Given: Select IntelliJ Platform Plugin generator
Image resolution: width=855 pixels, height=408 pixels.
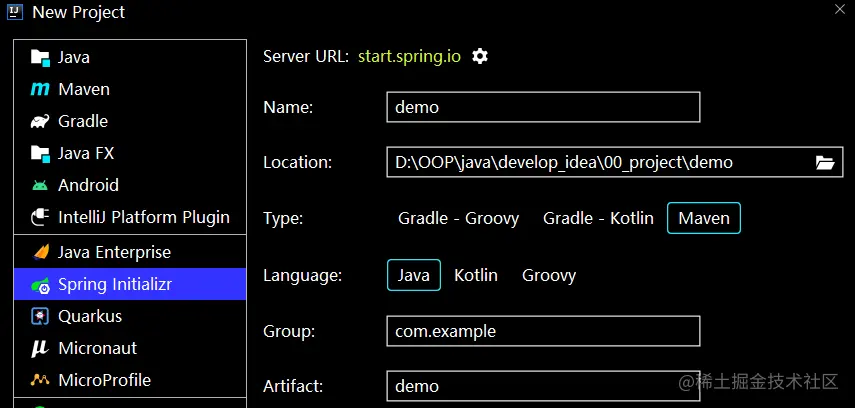Looking at the screenshot, I should click(130, 217).
